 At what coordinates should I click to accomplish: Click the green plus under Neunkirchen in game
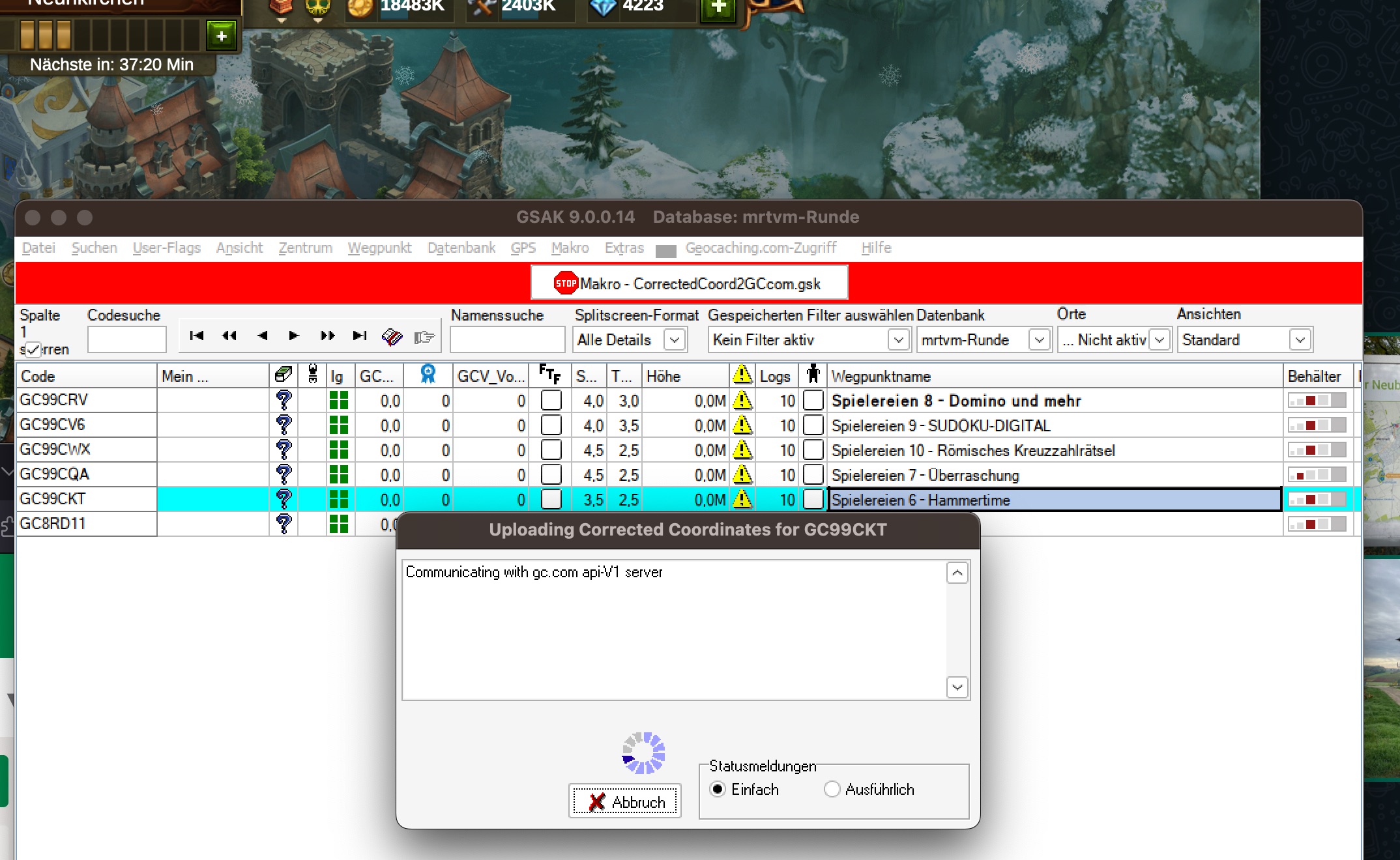click(222, 35)
